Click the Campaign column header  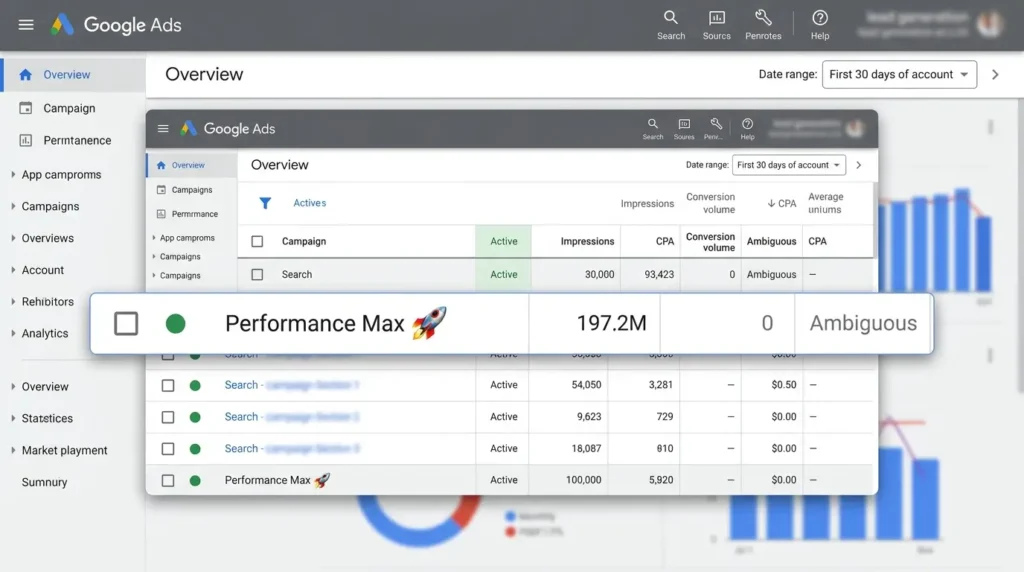coord(304,242)
